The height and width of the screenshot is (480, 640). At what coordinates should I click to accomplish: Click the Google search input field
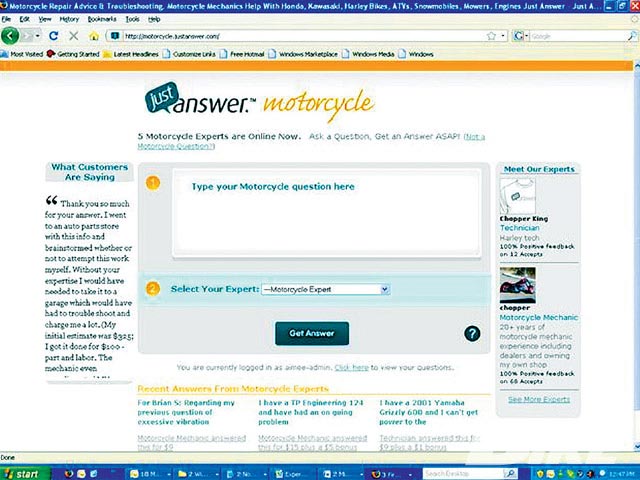pyautogui.click(x=578, y=36)
